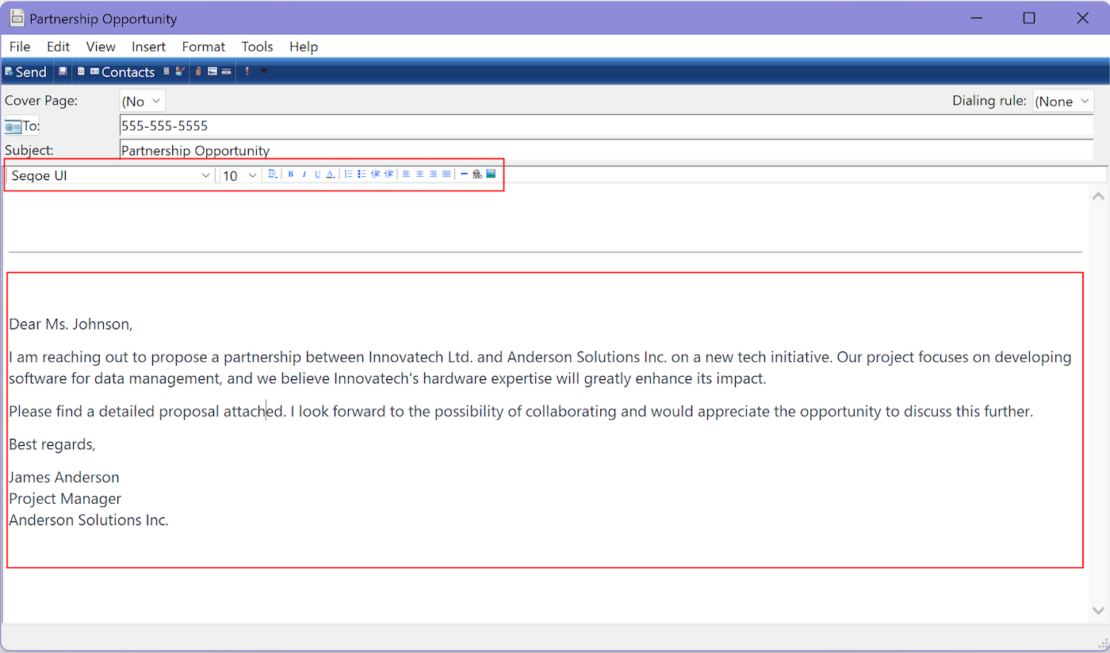Viewport: 1110px width, 653px height.
Task: Click the 'Project Manager' line
Action: pyautogui.click(x=64, y=499)
